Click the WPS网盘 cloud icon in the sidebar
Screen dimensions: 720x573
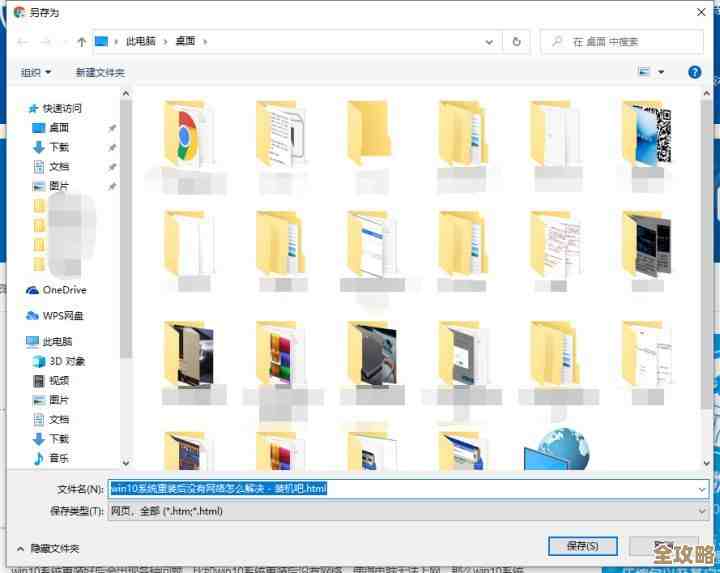[32, 315]
